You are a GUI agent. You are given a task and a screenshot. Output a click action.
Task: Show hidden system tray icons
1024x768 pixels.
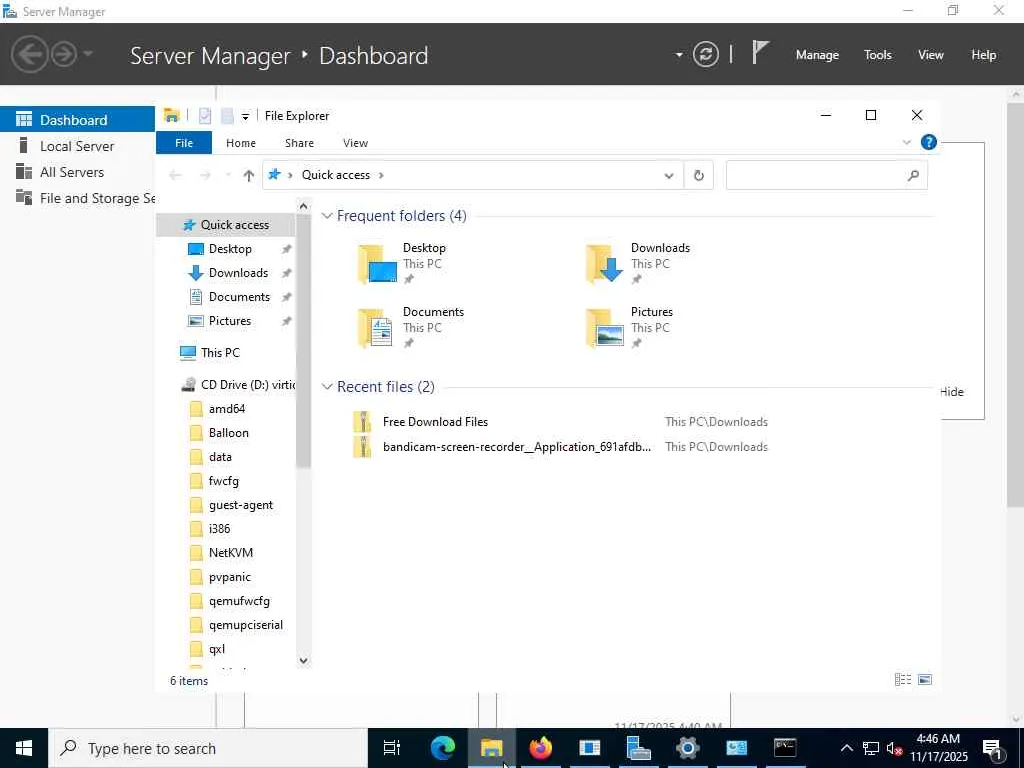[x=846, y=748]
